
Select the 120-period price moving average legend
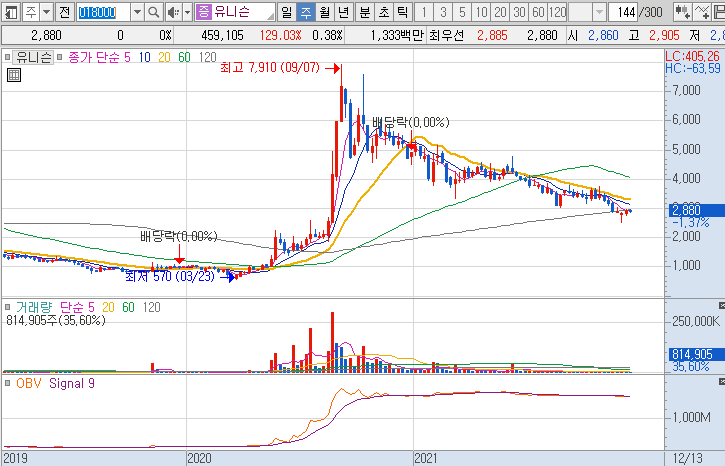pos(208,57)
